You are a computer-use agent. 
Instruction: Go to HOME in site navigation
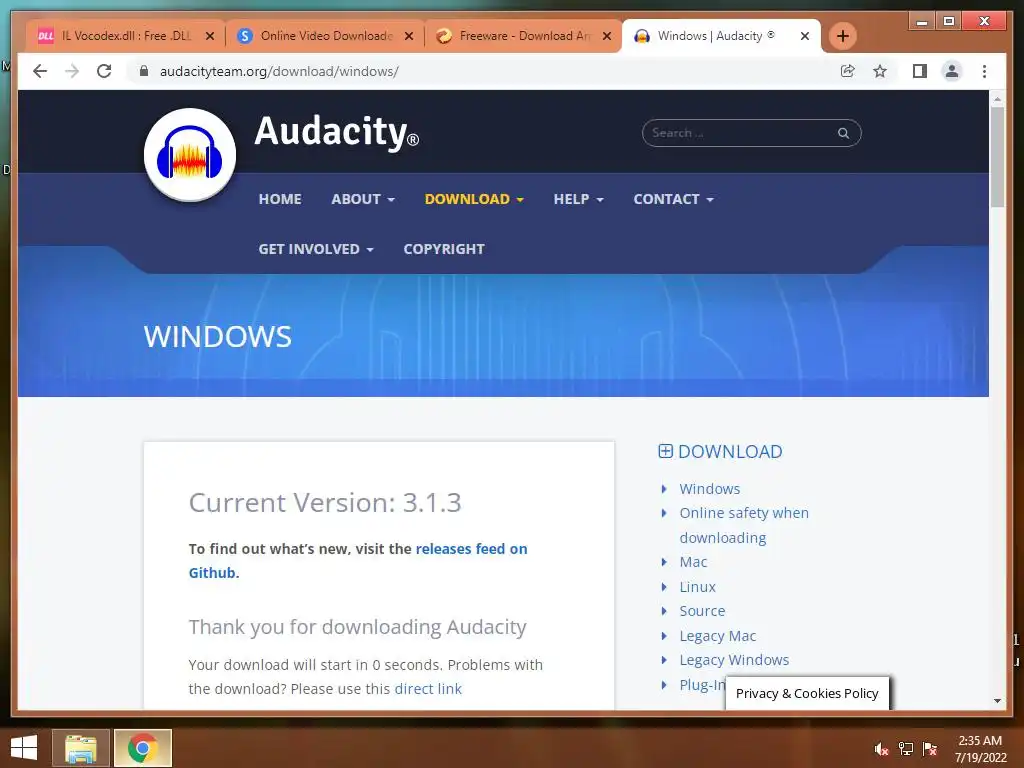pyautogui.click(x=280, y=199)
